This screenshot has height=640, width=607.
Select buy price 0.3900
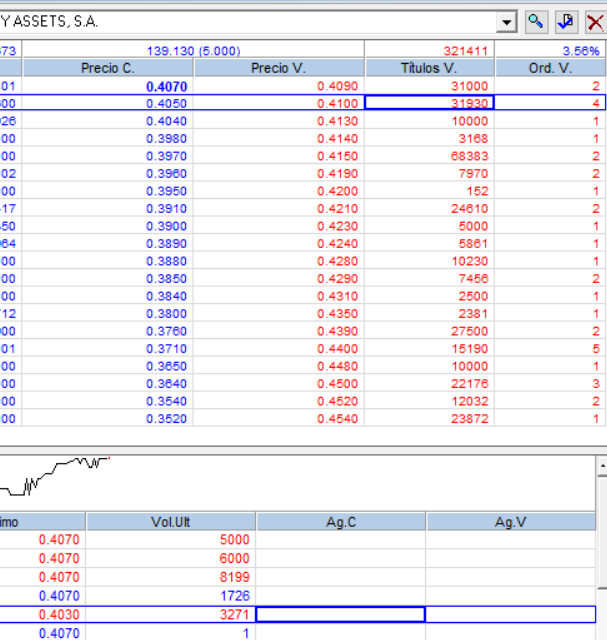[167, 226]
